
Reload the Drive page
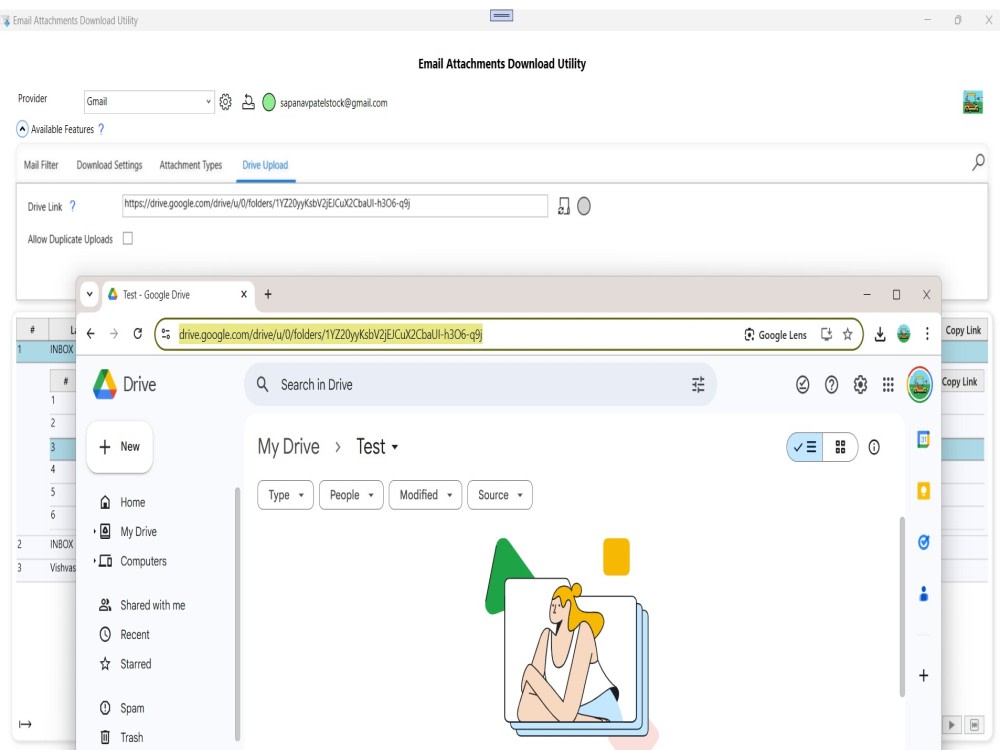click(137, 334)
